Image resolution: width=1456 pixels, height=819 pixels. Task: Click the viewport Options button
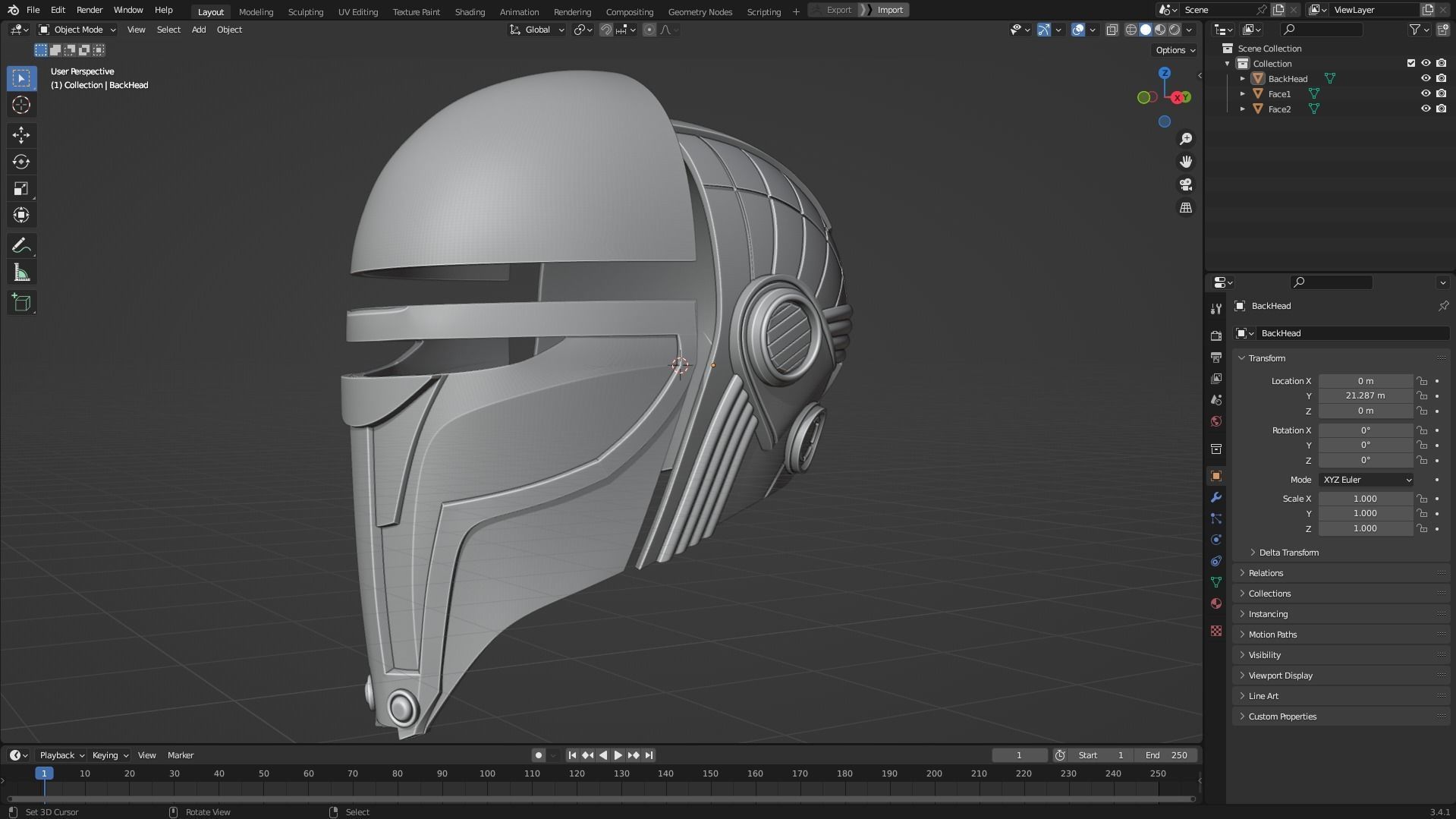[1175, 50]
